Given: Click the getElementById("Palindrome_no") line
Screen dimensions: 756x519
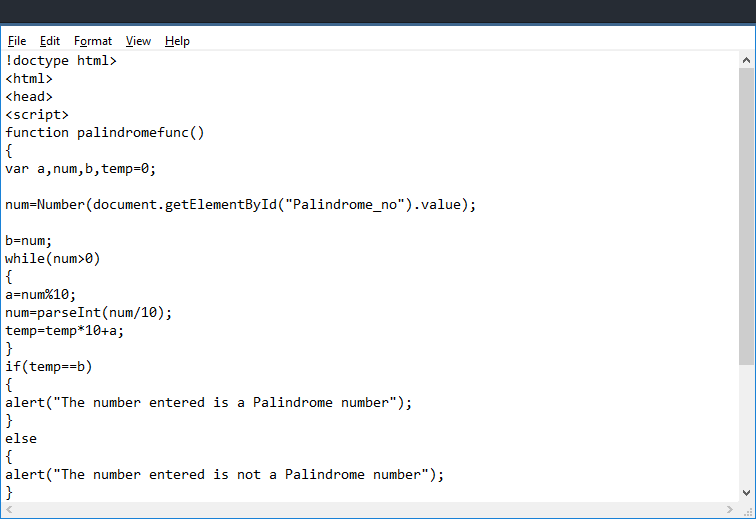Looking at the screenshot, I should (x=241, y=205).
